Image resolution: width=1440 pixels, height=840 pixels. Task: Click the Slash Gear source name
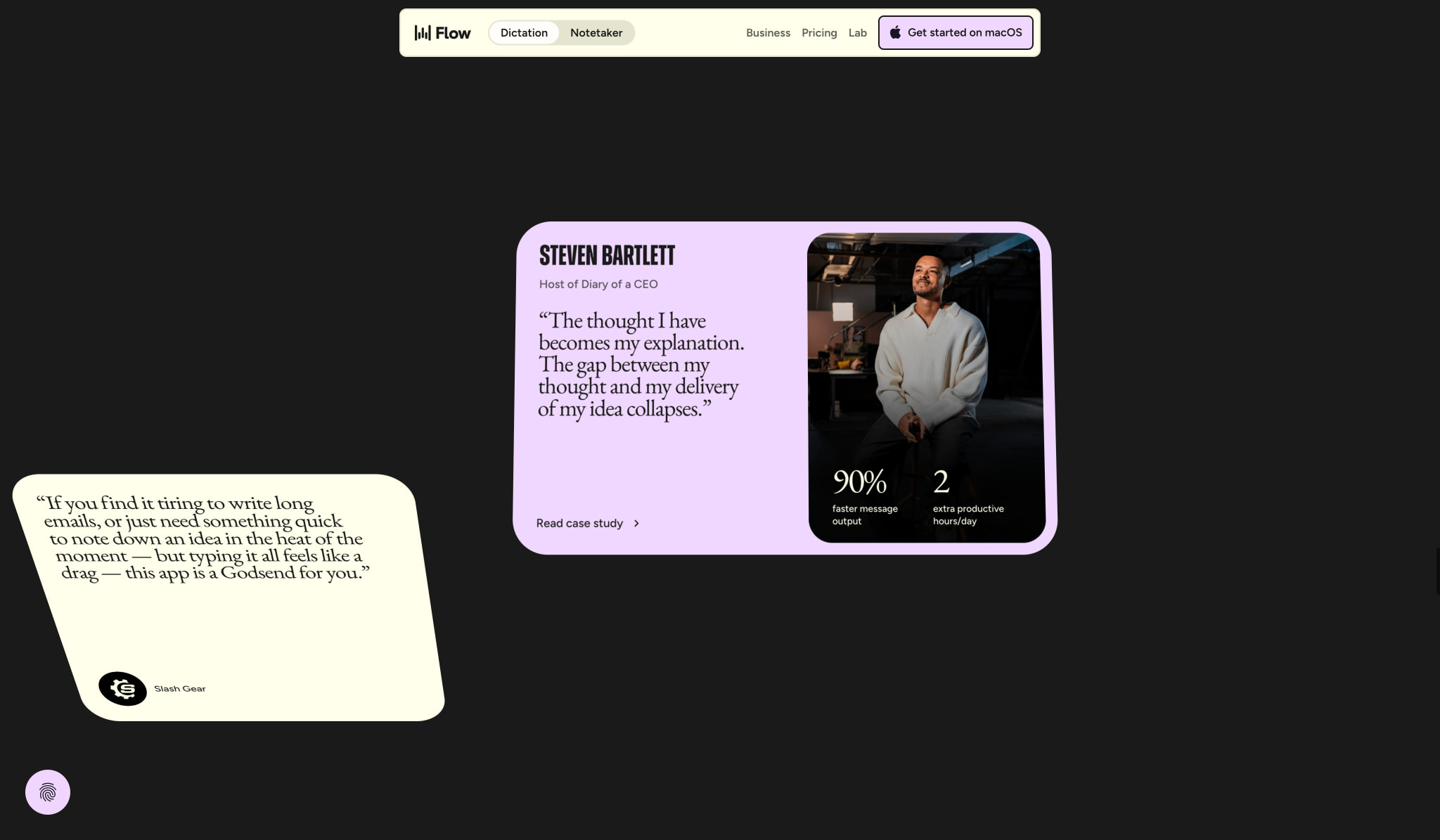(x=180, y=689)
